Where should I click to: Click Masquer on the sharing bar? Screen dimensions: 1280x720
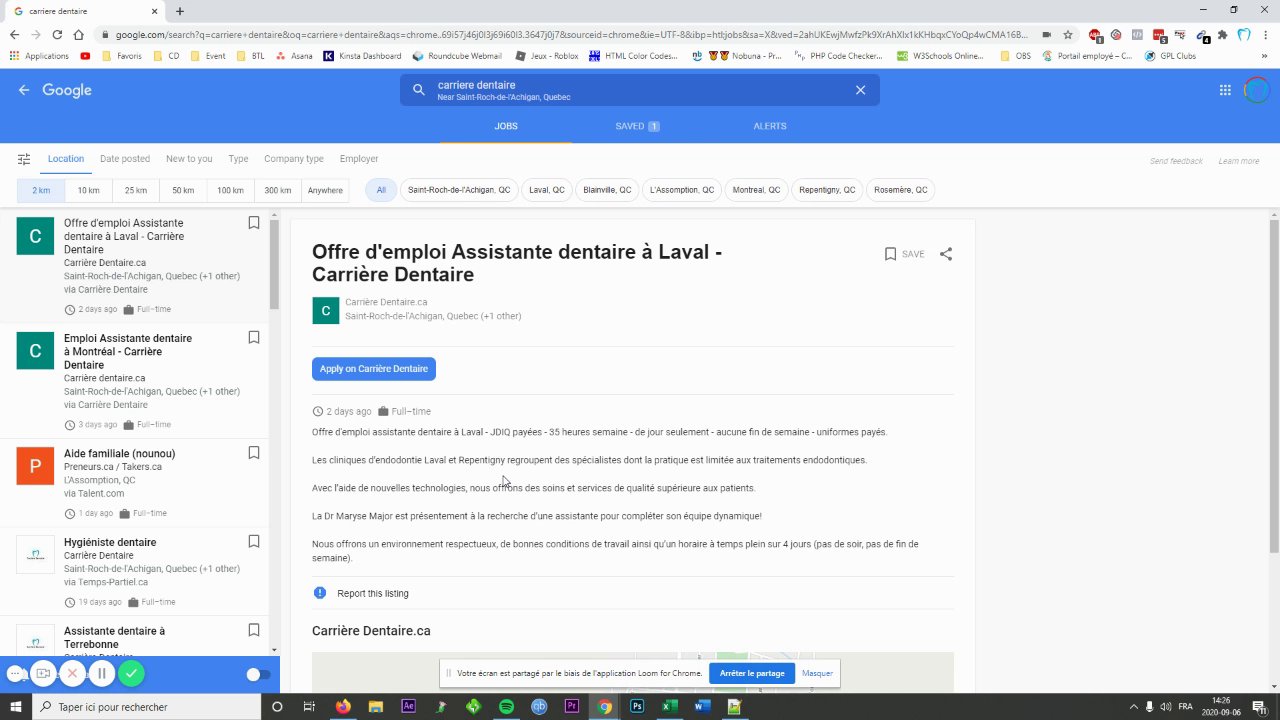tap(817, 673)
